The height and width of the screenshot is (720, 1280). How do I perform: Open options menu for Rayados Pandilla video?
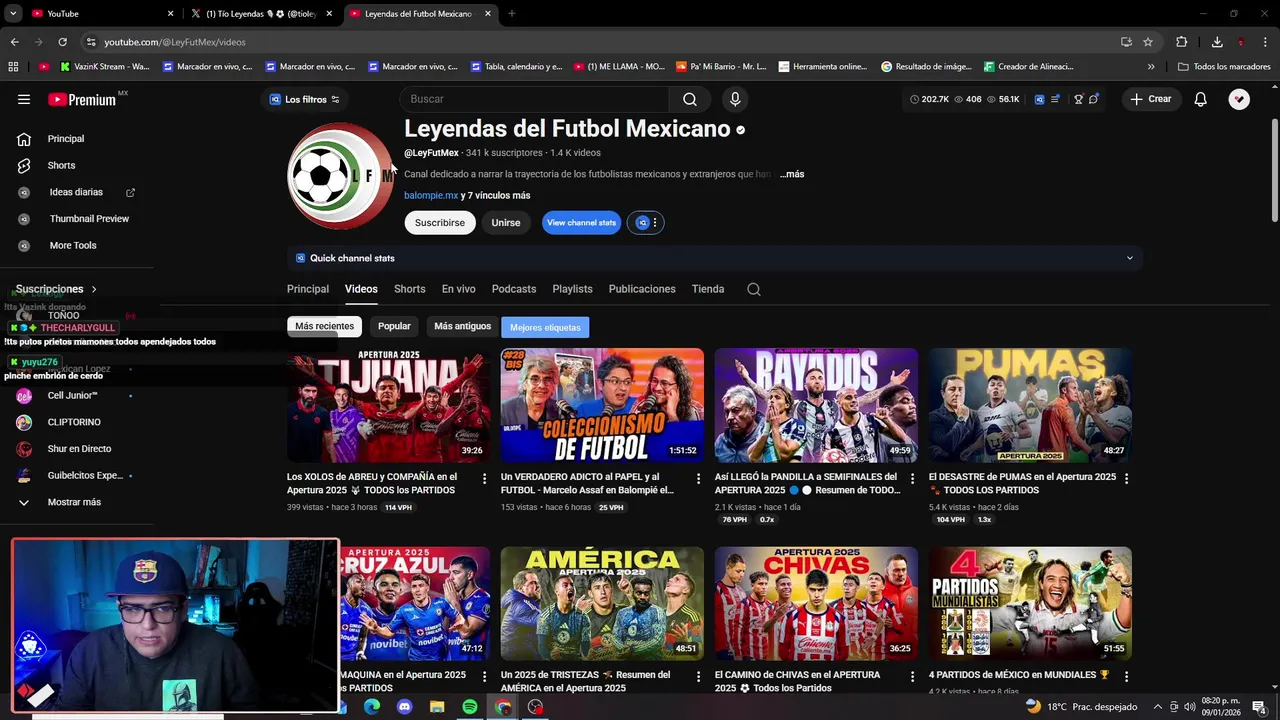coord(912,479)
